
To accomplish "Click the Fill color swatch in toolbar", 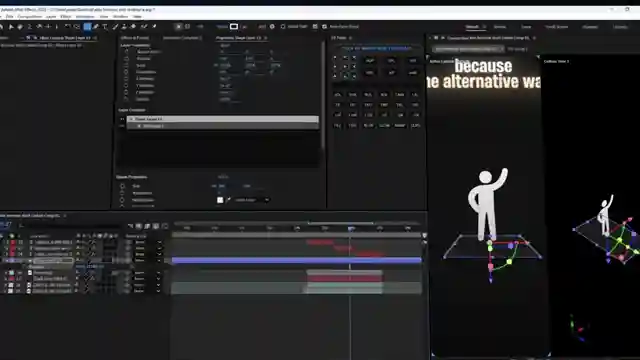I will coord(233,27).
